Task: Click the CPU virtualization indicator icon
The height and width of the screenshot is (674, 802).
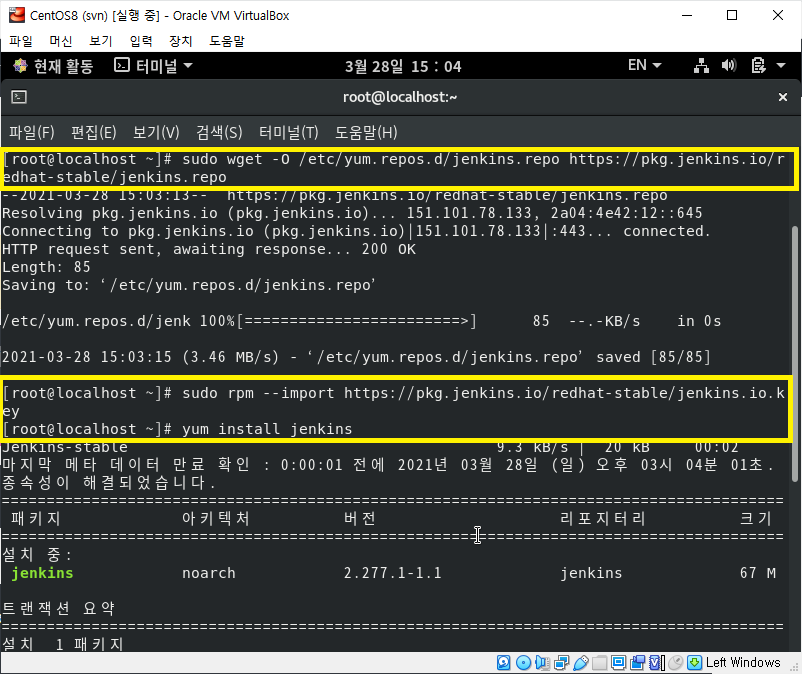Action: [657, 663]
